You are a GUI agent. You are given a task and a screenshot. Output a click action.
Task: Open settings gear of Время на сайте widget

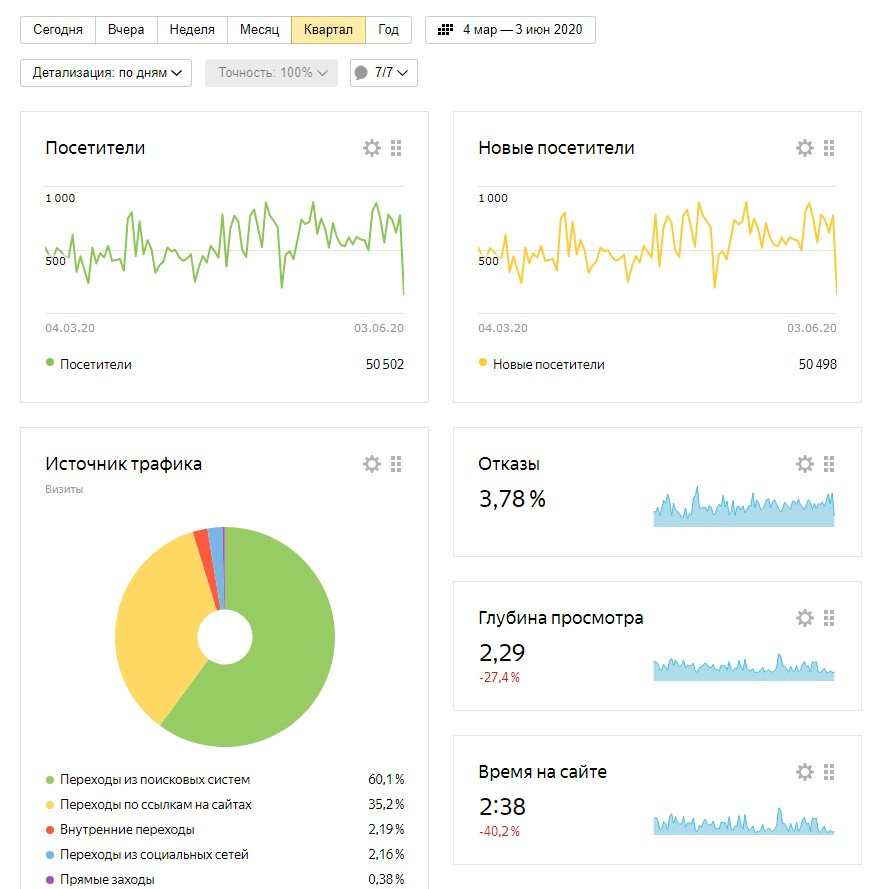click(x=805, y=772)
